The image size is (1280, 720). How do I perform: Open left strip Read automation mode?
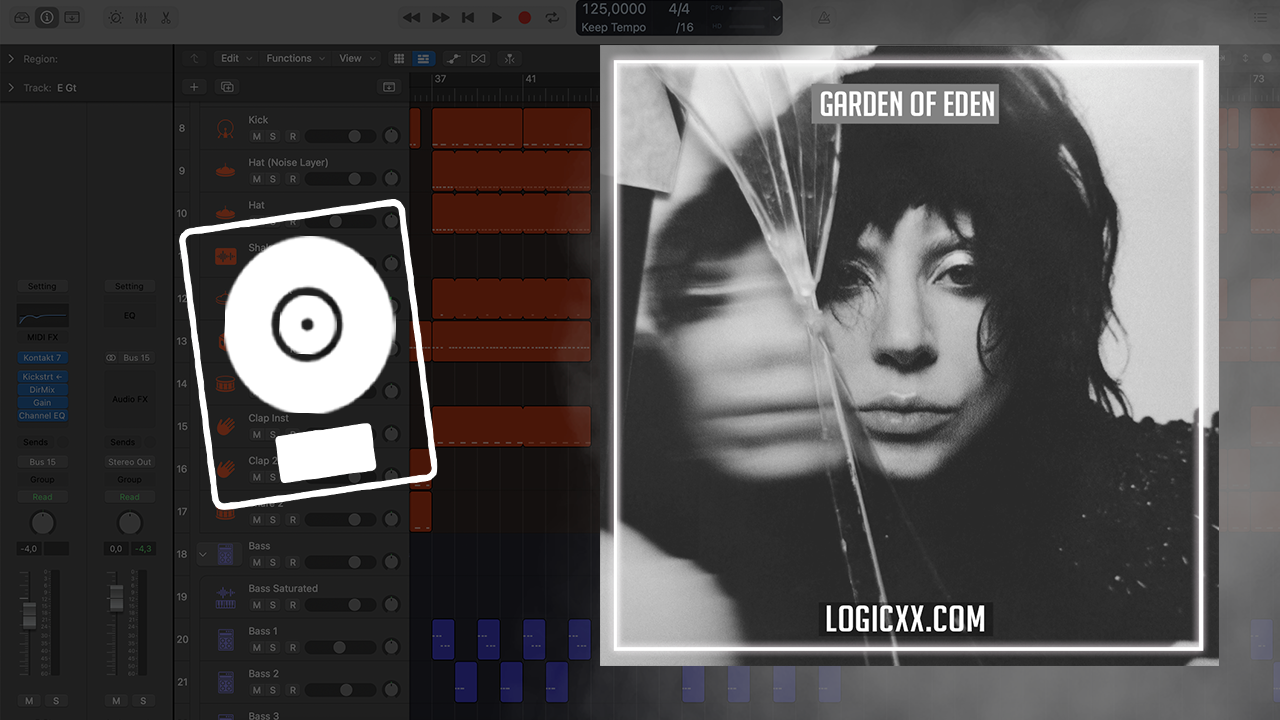(43, 497)
